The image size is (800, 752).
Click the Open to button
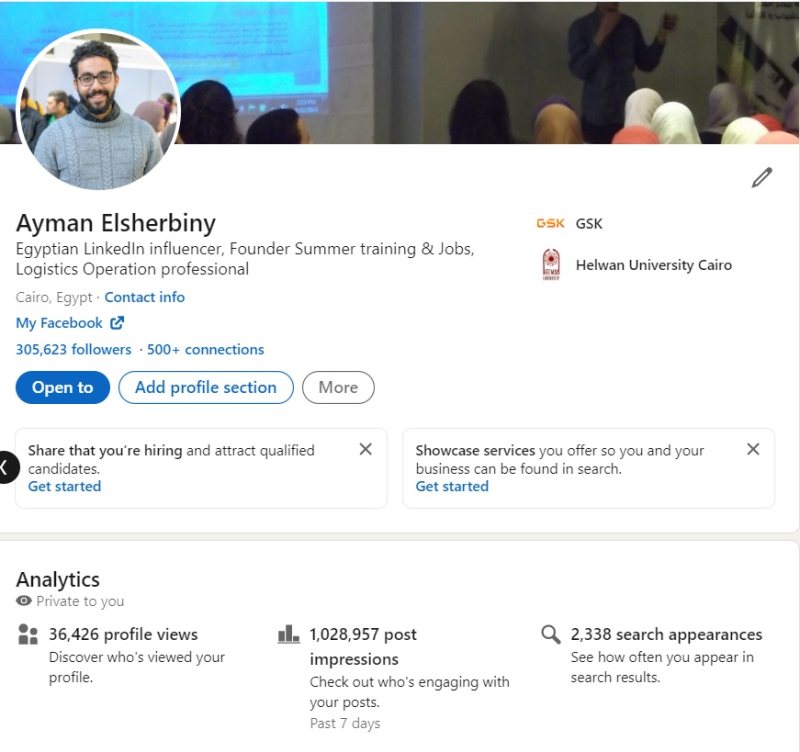point(62,387)
